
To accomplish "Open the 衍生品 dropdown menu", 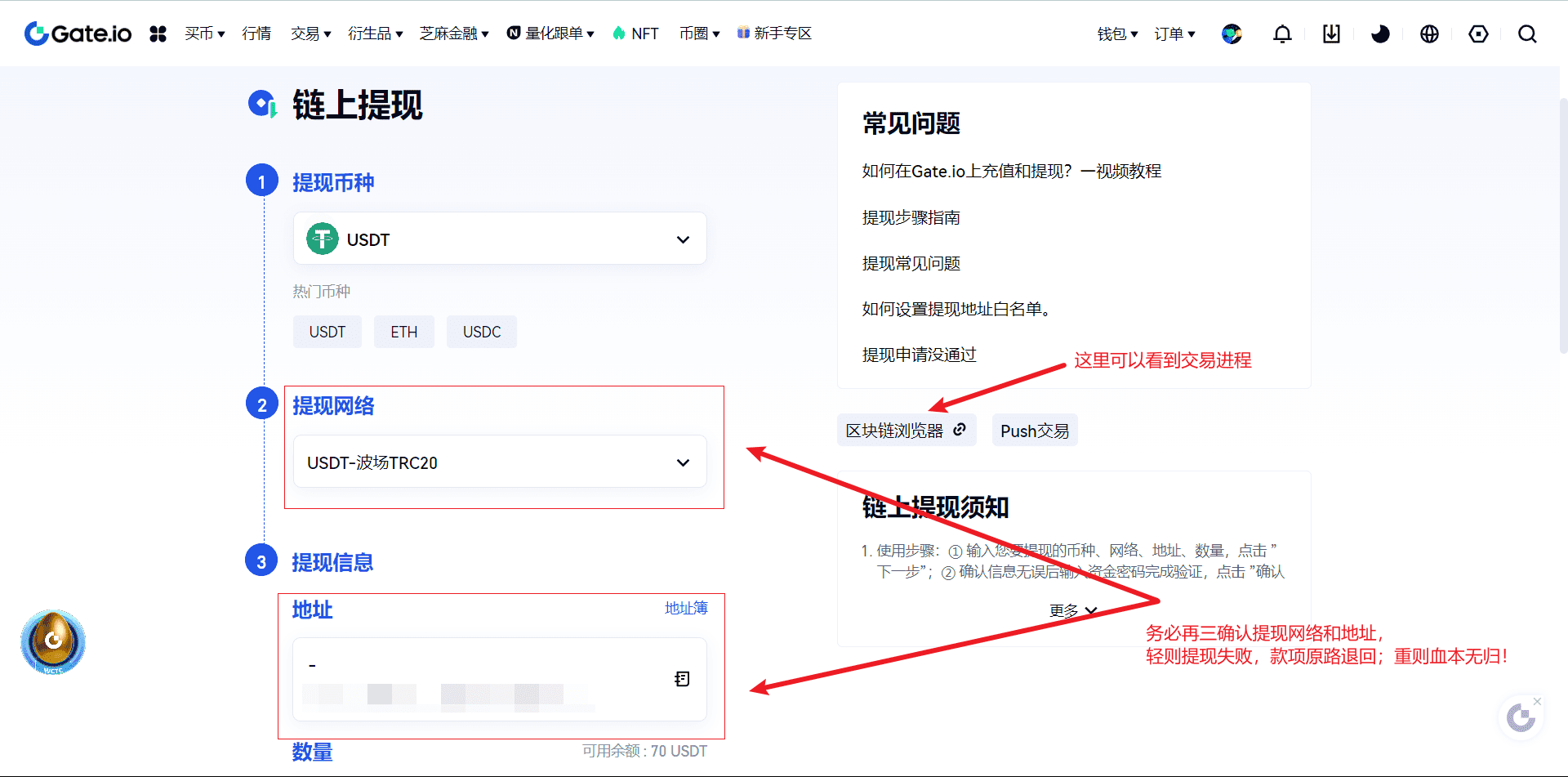I will 375,33.
